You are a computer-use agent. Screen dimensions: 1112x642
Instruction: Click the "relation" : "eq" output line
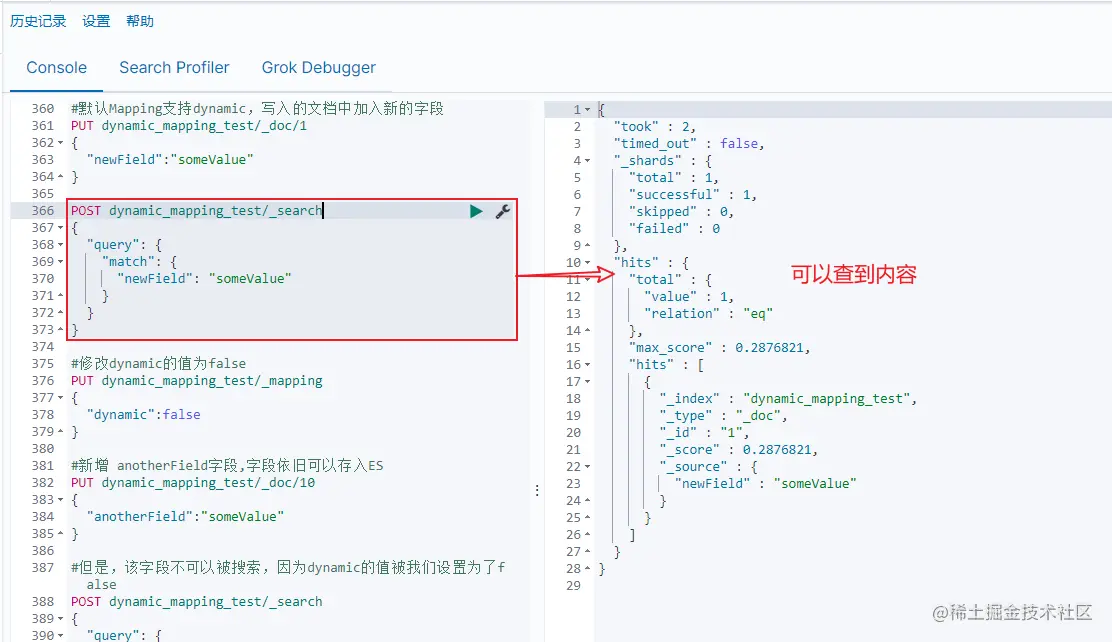708,314
